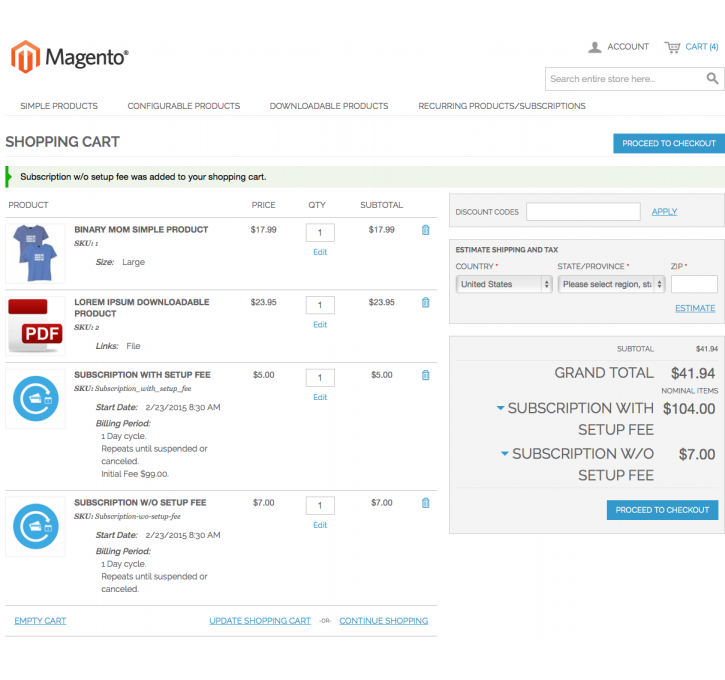Open the Country dropdown showing United States
725x680 pixels.
pyautogui.click(x=504, y=284)
